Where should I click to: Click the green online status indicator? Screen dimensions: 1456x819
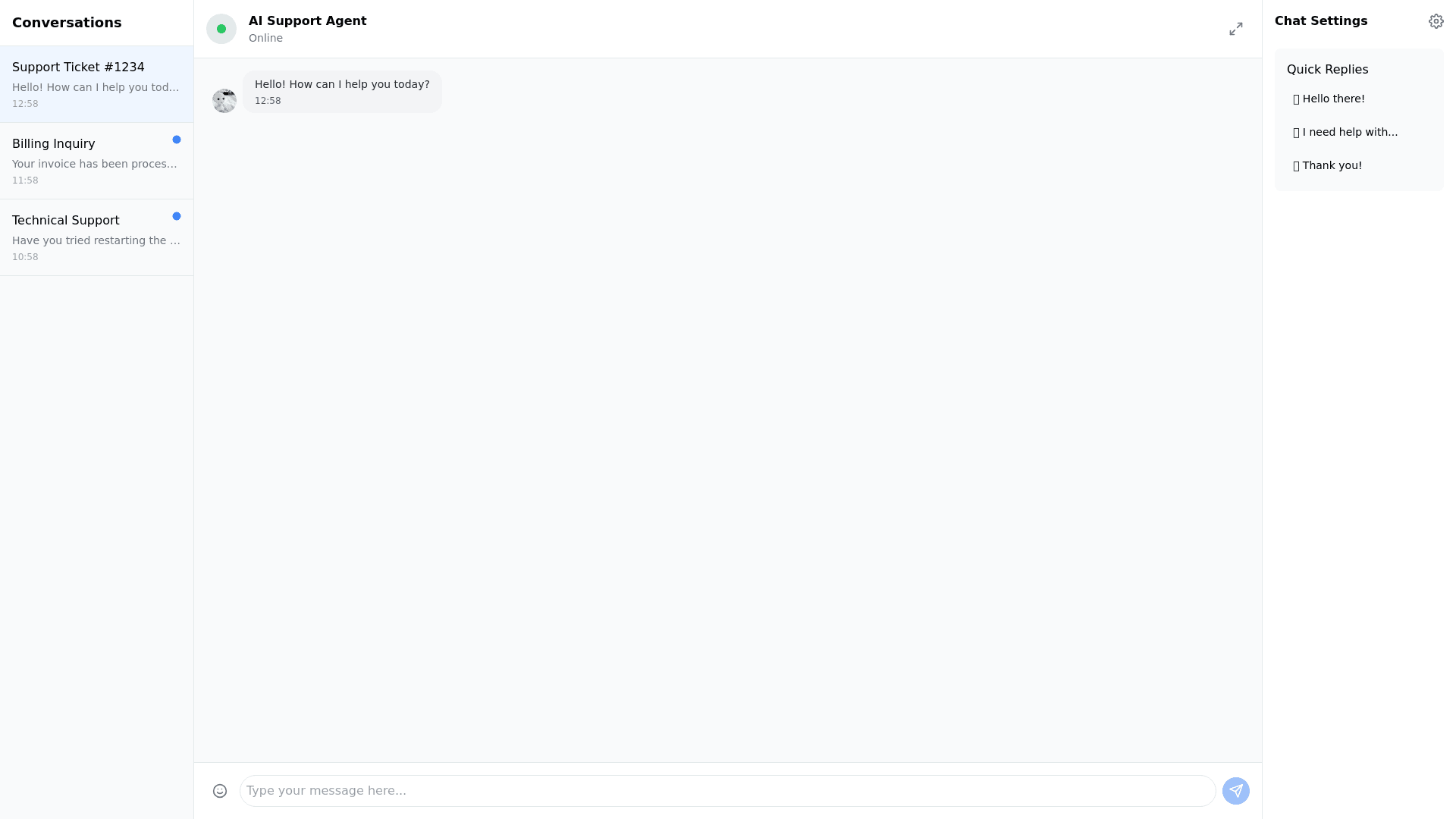point(221,29)
